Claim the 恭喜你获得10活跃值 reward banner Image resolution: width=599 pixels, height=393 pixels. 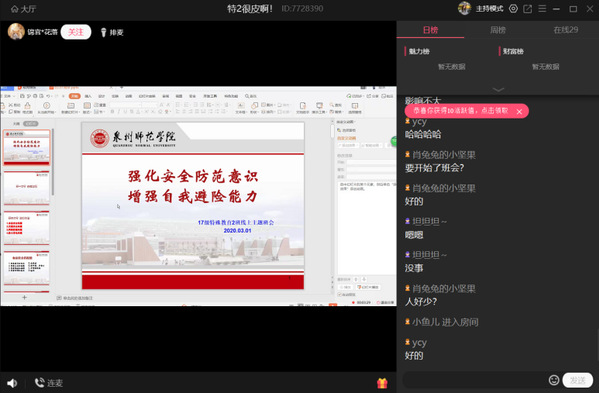click(460, 111)
